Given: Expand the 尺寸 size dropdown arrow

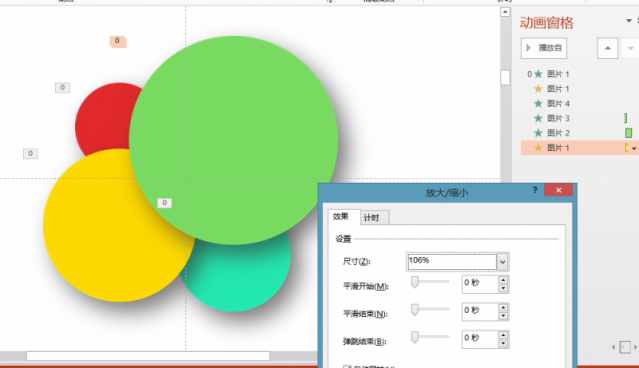Looking at the screenshot, I should click(x=502, y=262).
